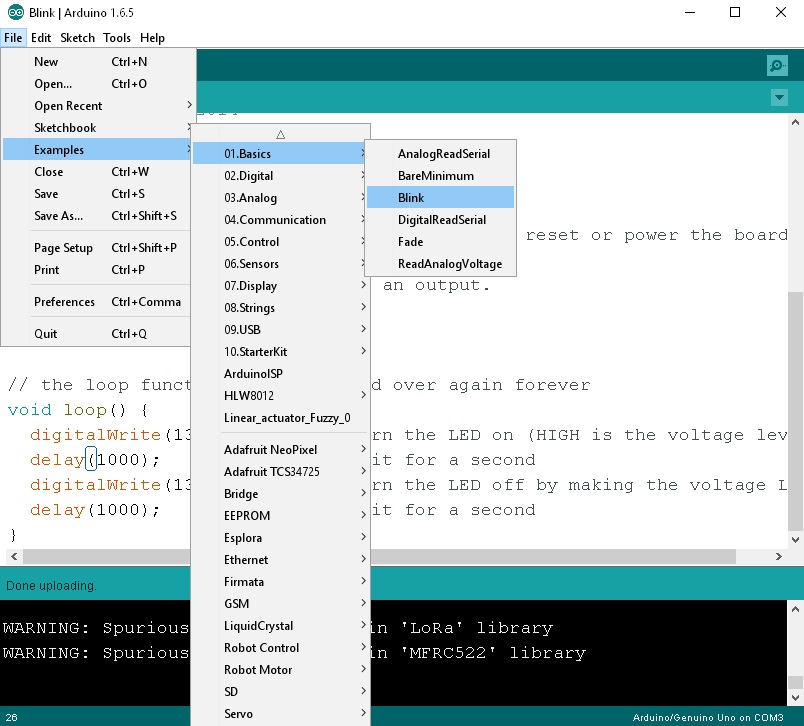Click the Arduino logo in the title bar
The width and height of the screenshot is (804, 726).
point(16,12)
